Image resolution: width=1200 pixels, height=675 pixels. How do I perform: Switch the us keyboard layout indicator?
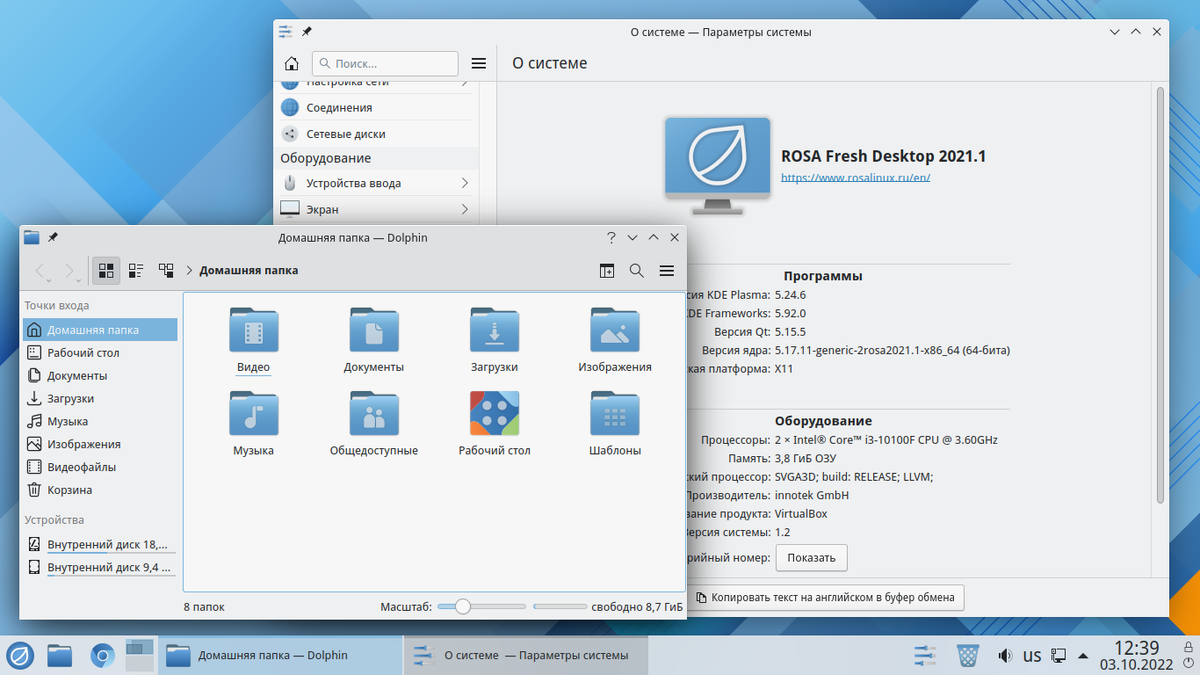(x=1032, y=657)
